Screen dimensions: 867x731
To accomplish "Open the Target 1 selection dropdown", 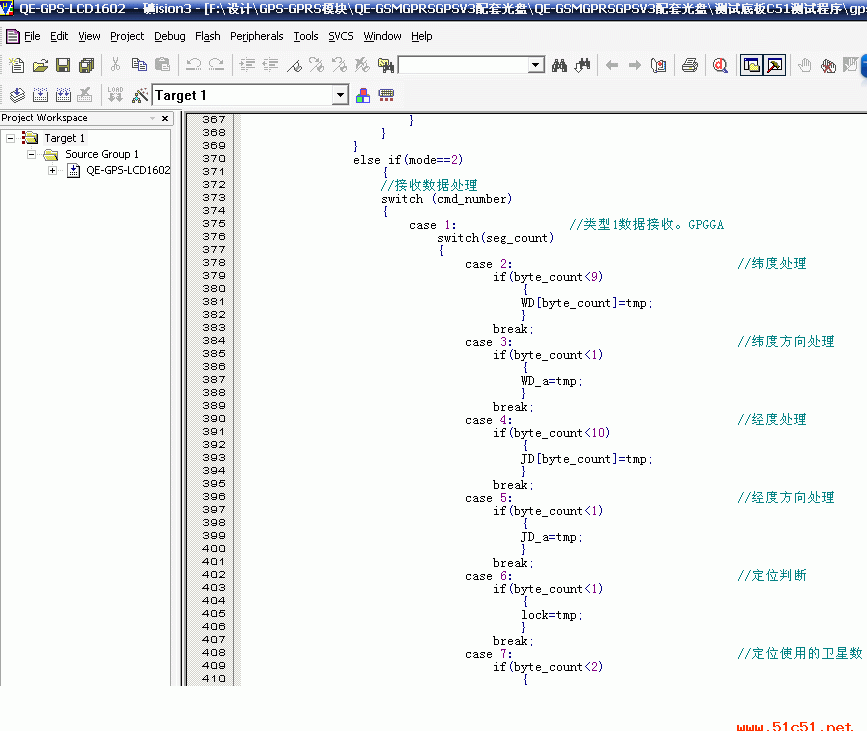I will [340, 95].
